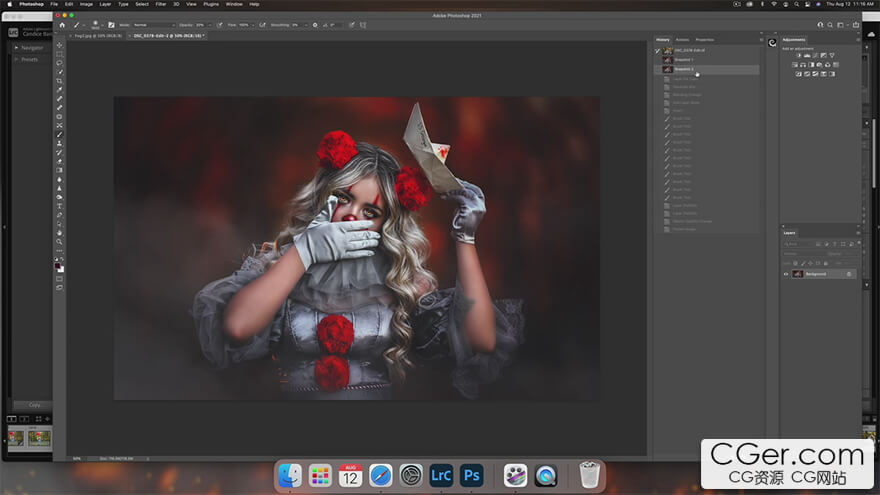This screenshot has height=495, width=880.
Task: Open the Edit Toolbar three-dots button
Action: coord(59,251)
